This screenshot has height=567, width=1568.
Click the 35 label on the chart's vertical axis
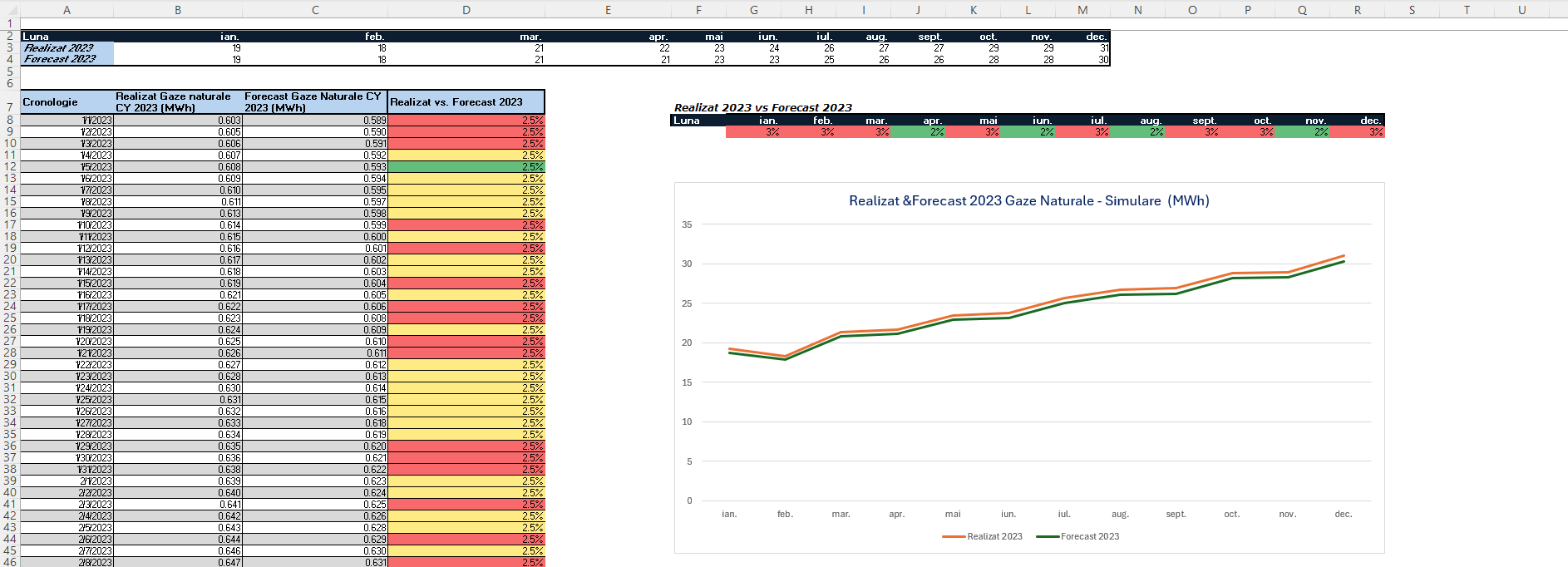[687, 224]
